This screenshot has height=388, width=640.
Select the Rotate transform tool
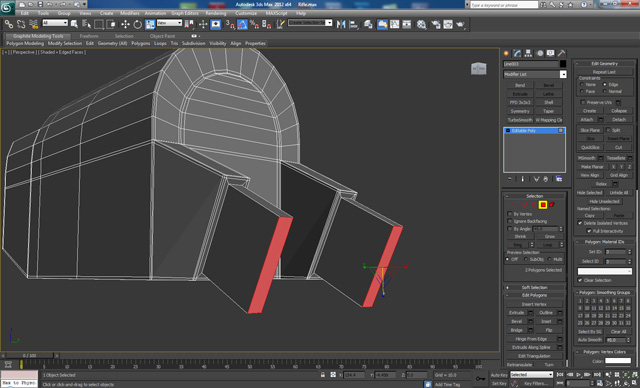(x=138, y=24)
